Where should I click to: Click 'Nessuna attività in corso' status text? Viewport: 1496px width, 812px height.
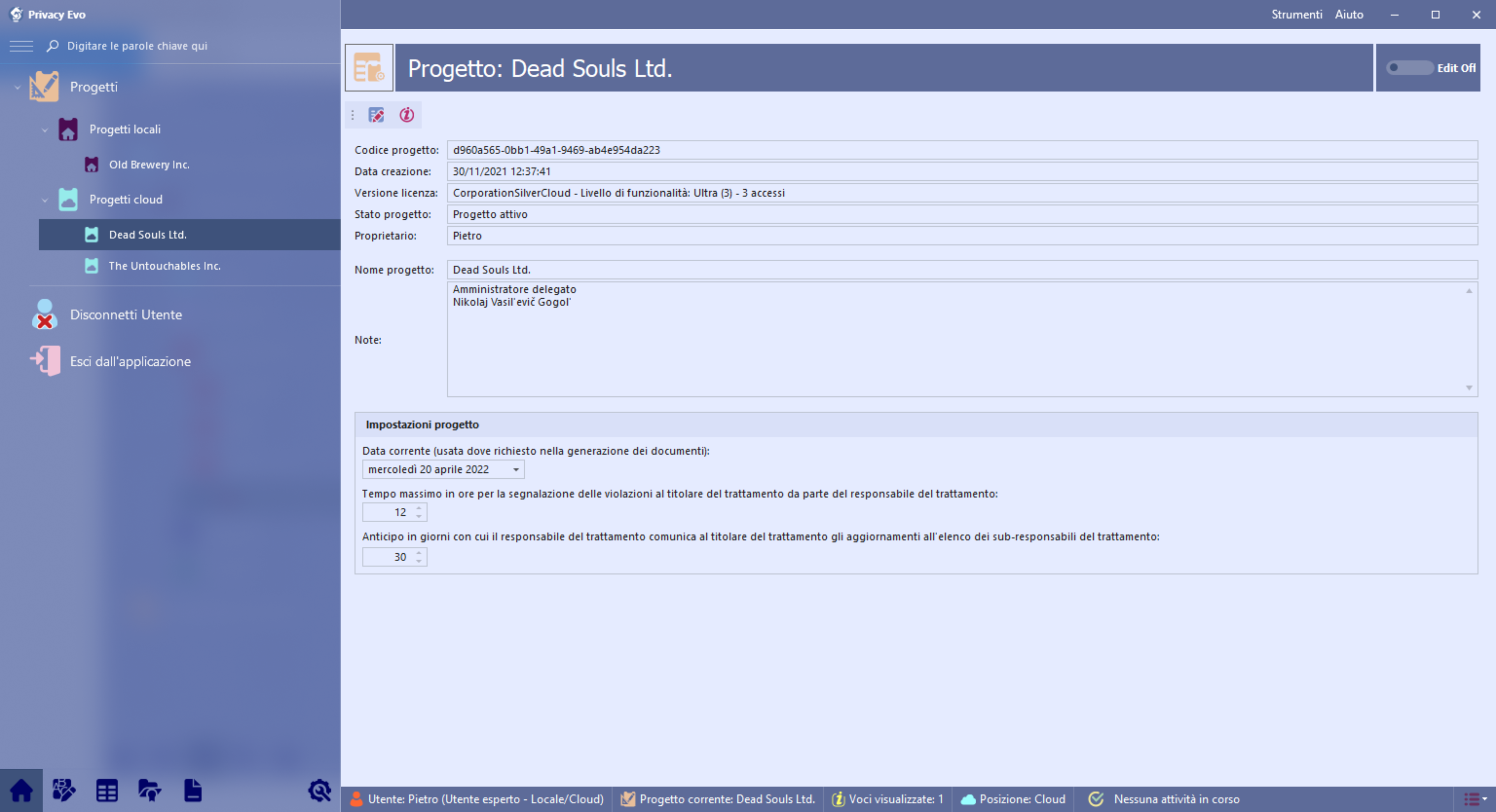(1177, 799)
